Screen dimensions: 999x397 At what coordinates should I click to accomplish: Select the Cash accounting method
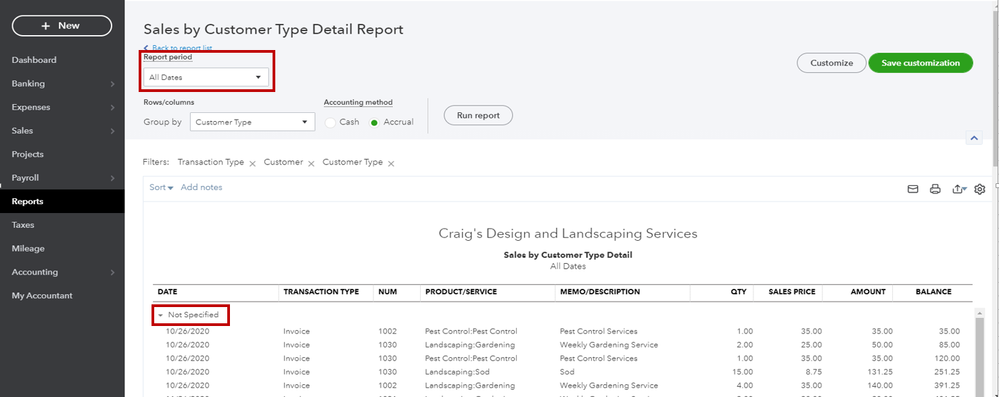click(x=330, y=122)
